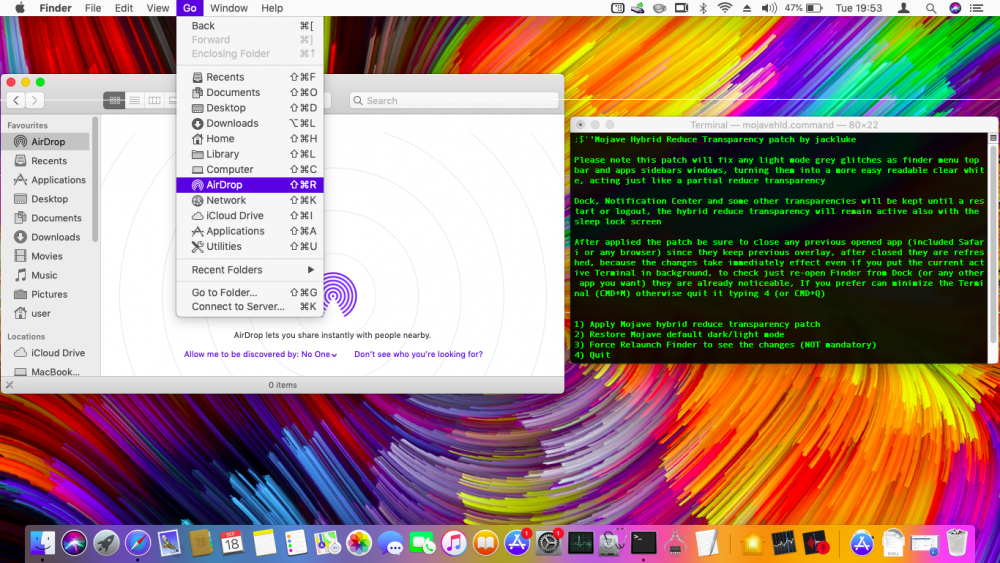This screenshot has width=1000, height=563.
Task: Choose Go to Folder… item
Action: (x=250, y=292)
